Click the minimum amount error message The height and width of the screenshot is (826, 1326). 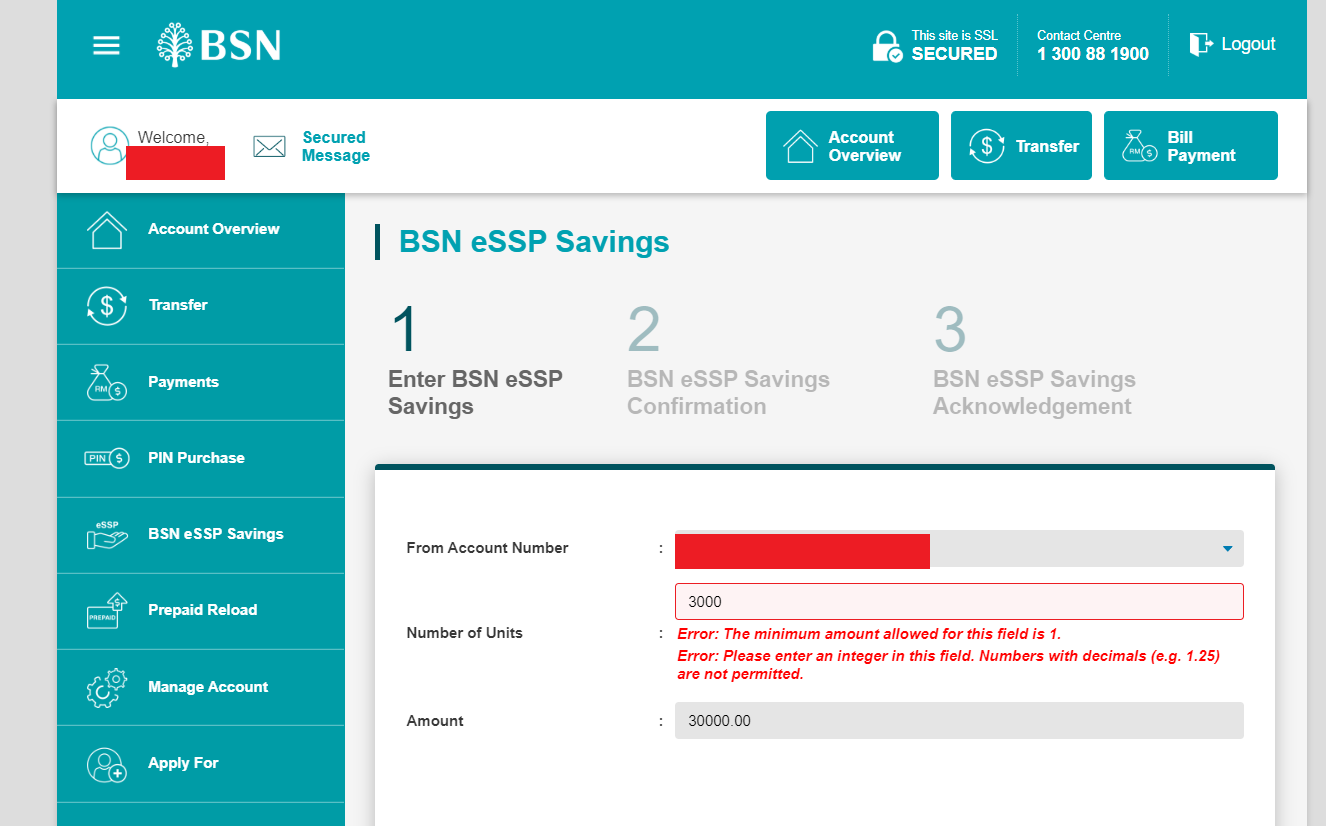tap(869, 634)
